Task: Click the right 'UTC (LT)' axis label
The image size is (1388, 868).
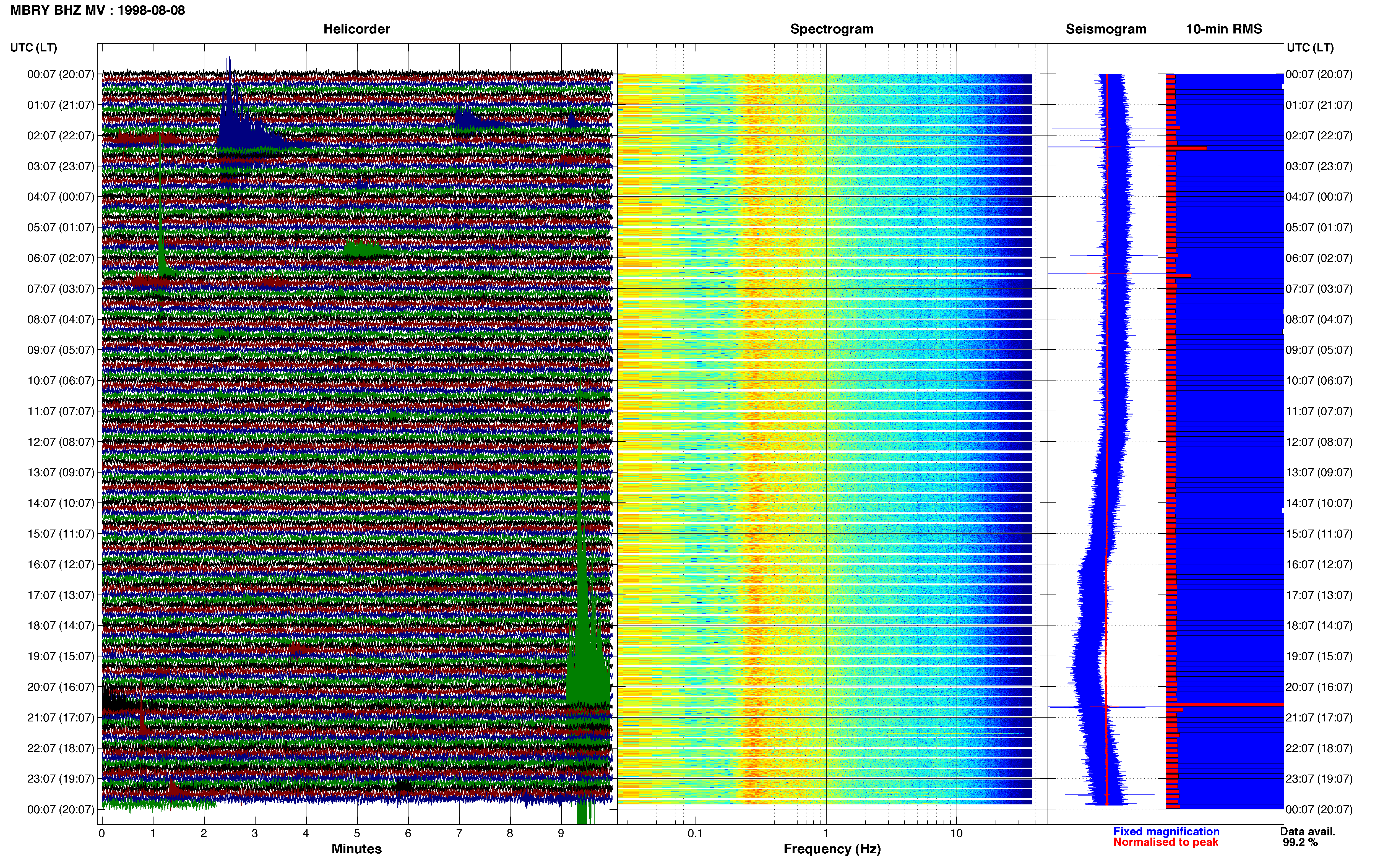Action: pos(1310,48)
